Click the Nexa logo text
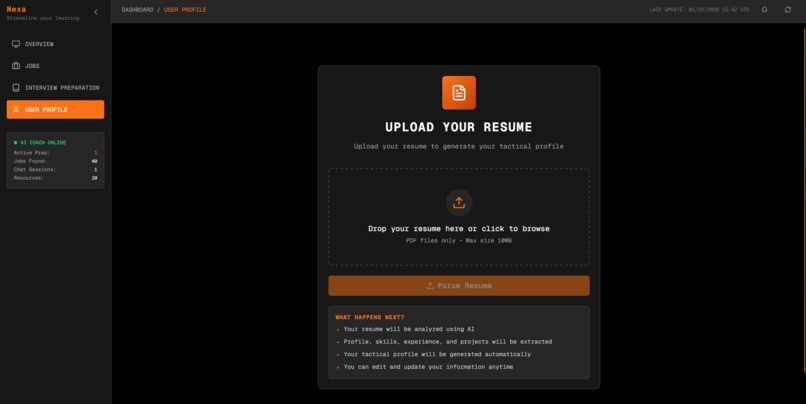806x404 pixels. pos(16,9)
